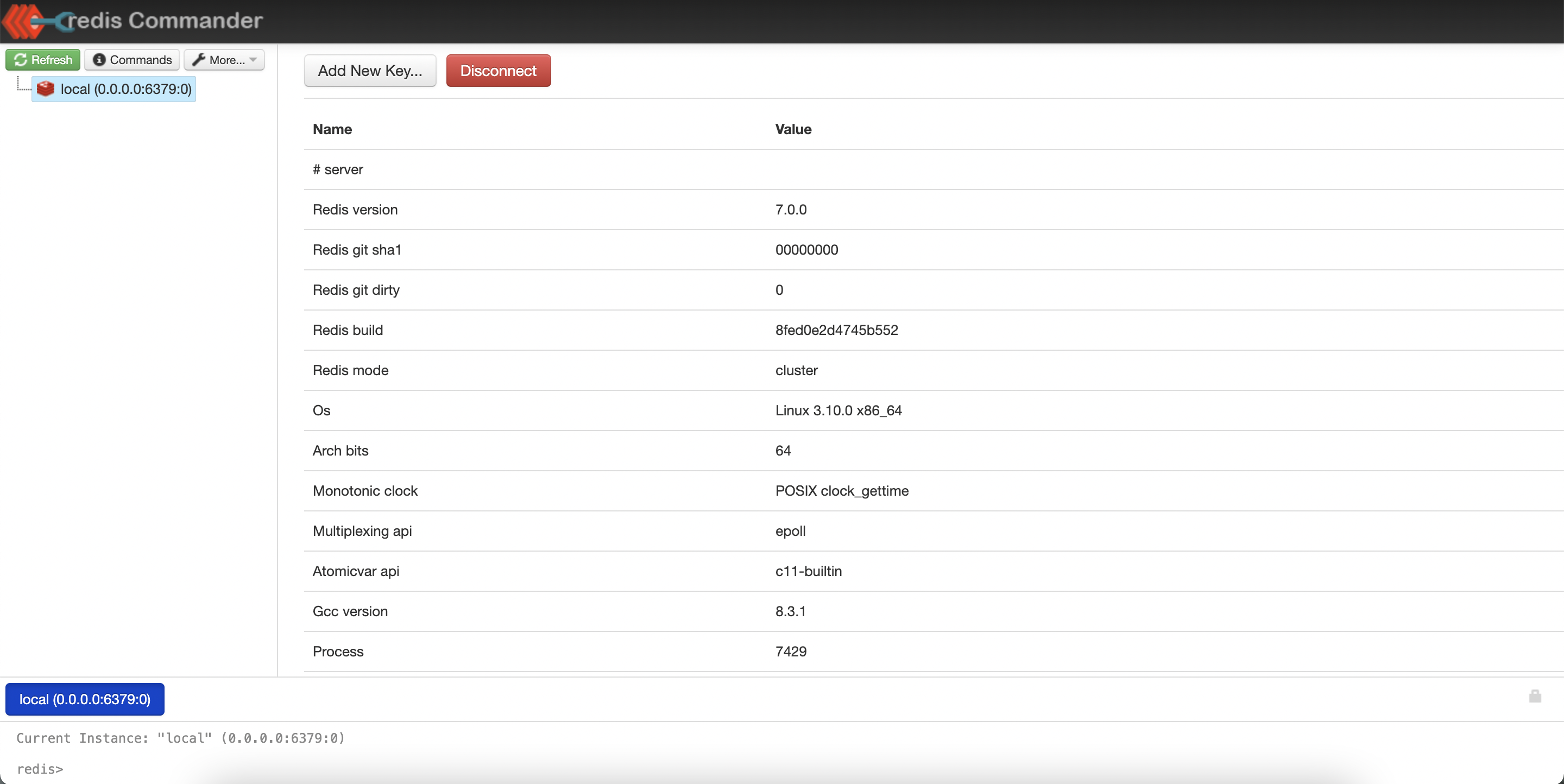Viewport: 1564px width, 784px height.
Task: Switch to local (0.0.0.0:6379:0) console tab
Action: [85, 699]
